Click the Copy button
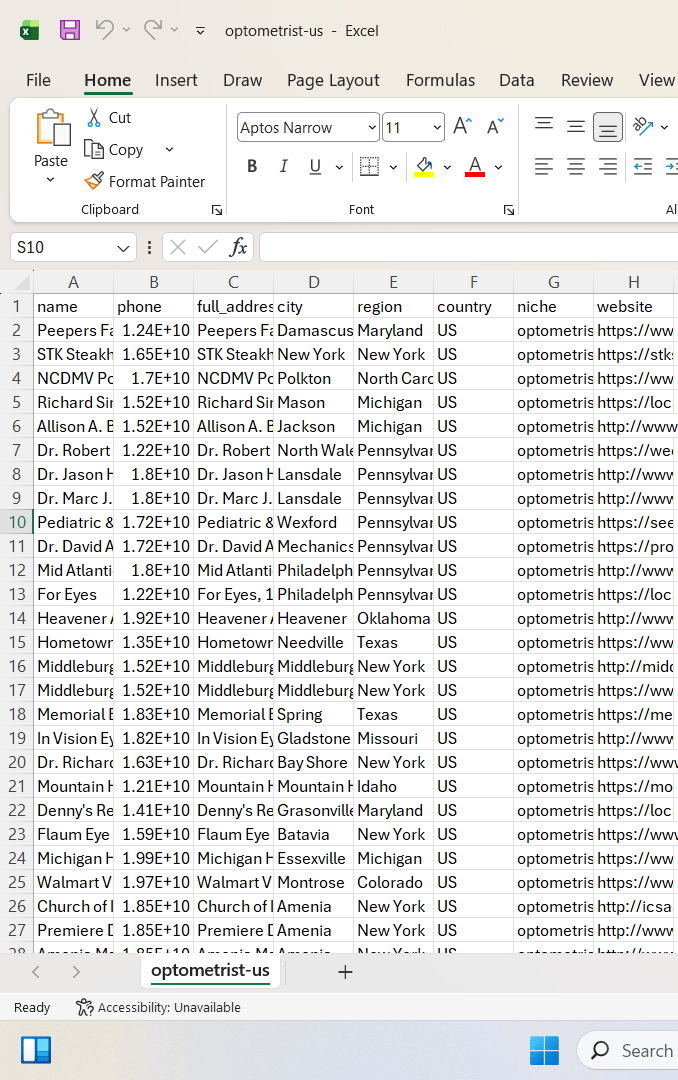 click(x=113, y=149)
